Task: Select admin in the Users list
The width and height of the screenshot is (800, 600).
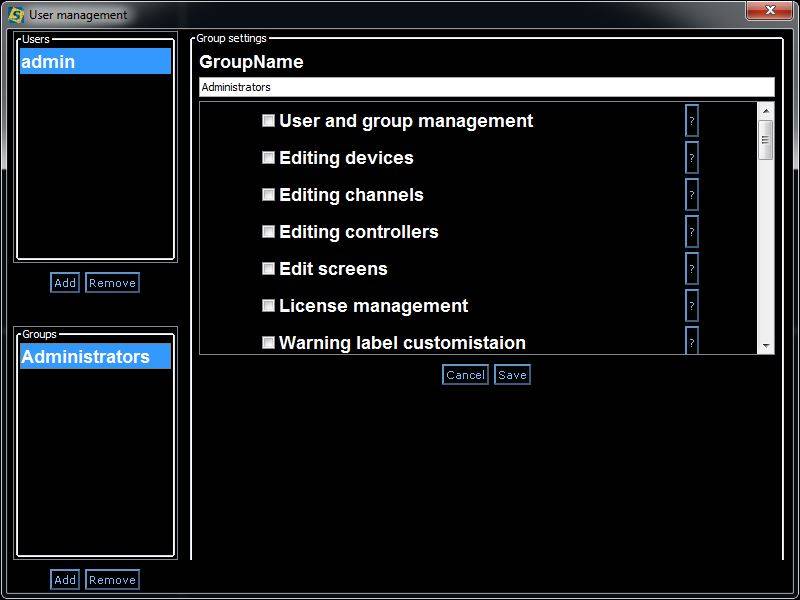Action: click(x=95, y=62)
